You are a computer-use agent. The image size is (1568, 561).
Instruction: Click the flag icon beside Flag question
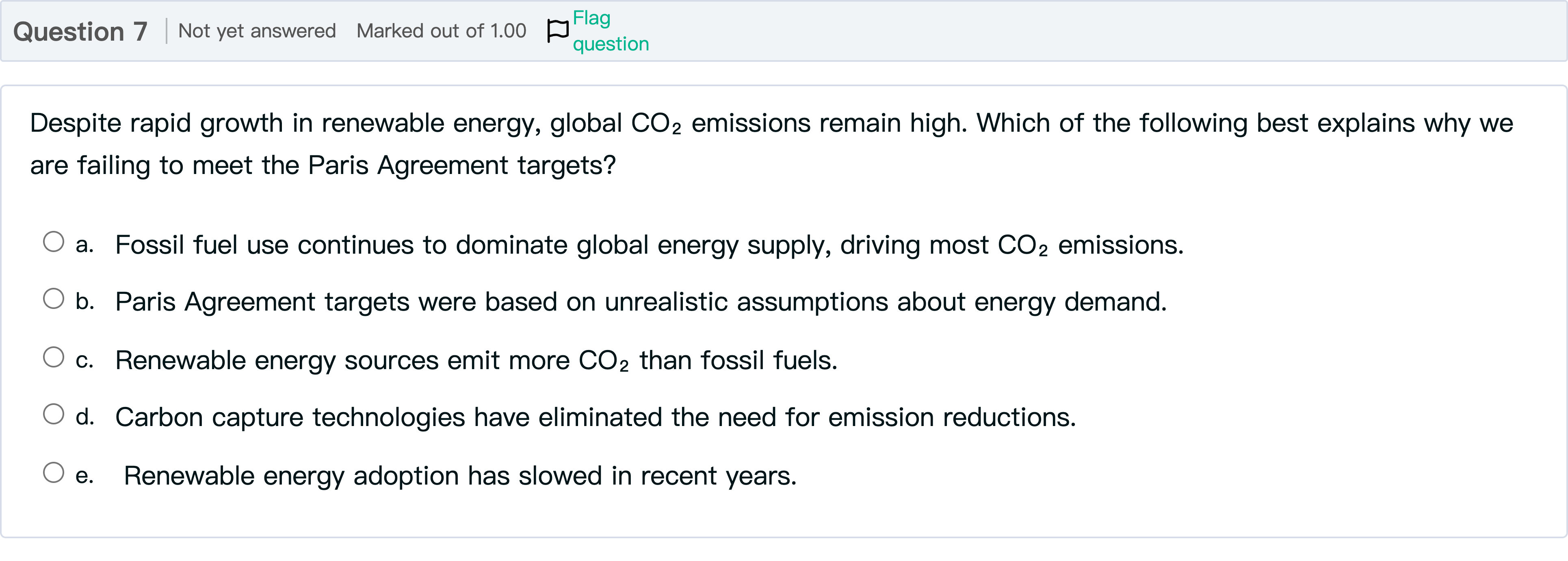pyautogui.click(x=557, y=30)
